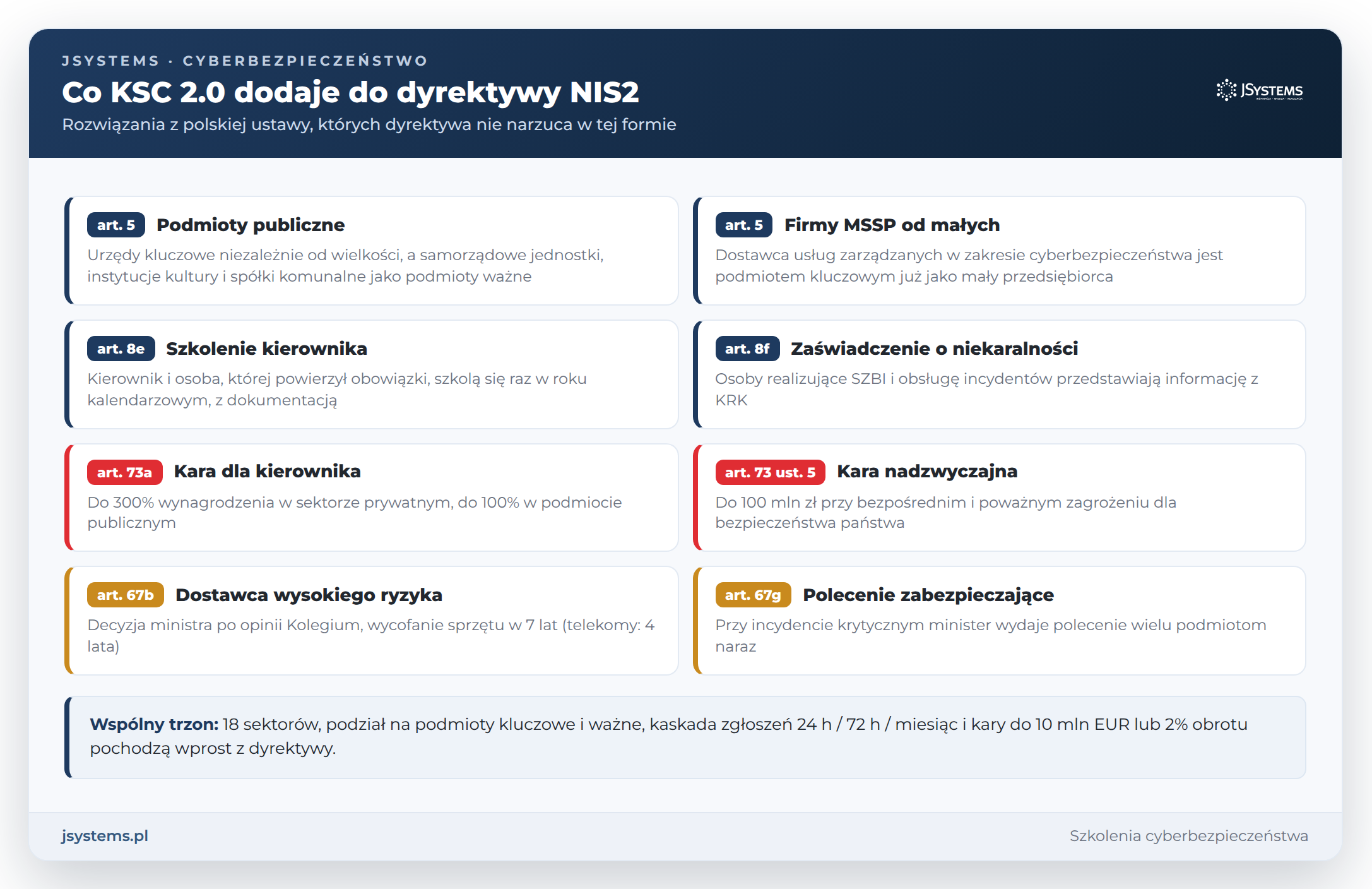The height and width of the screenshot is (889, 1372).
Task: Select the 'Zaświadczenie o niekaralności' heading
Action: coord(935,349)
